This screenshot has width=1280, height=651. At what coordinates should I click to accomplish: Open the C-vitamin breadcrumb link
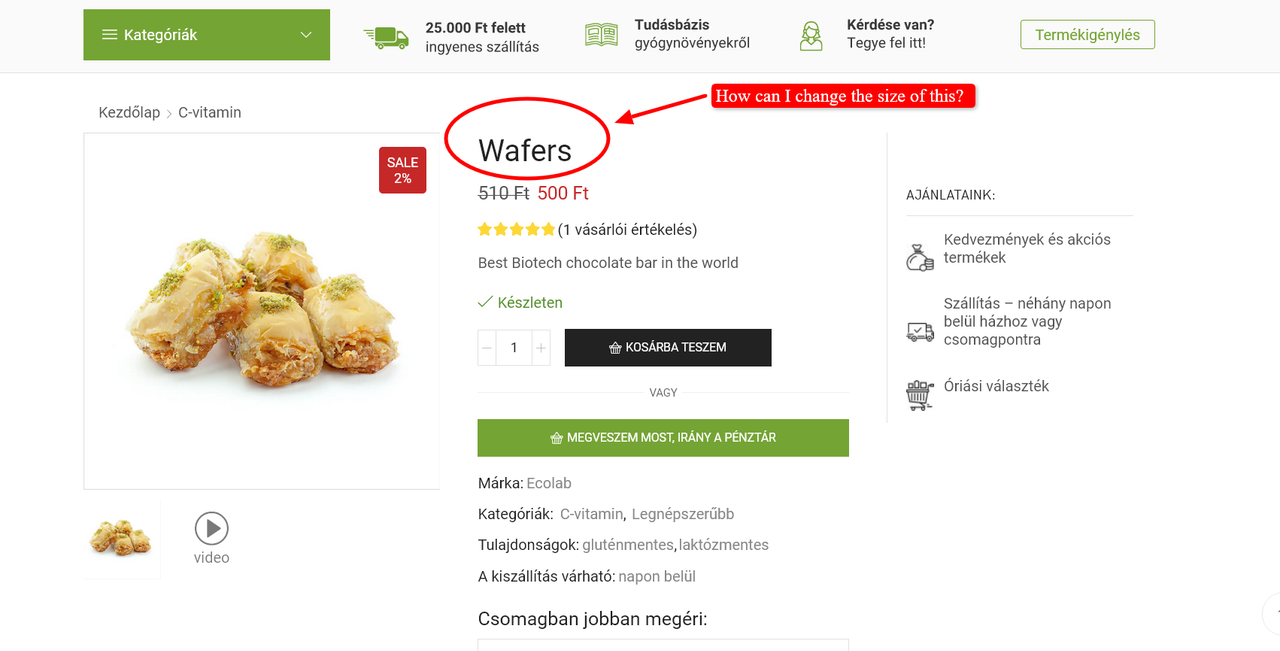point(210,113)
